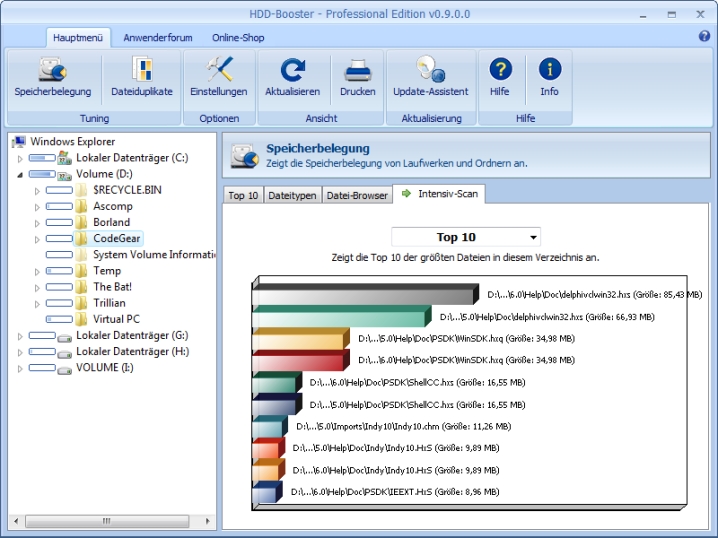Click the largest gray bar for delphivclwin32.hxs
The height and width of the screenshot is (538, 718).
click(x=365, y=295)
